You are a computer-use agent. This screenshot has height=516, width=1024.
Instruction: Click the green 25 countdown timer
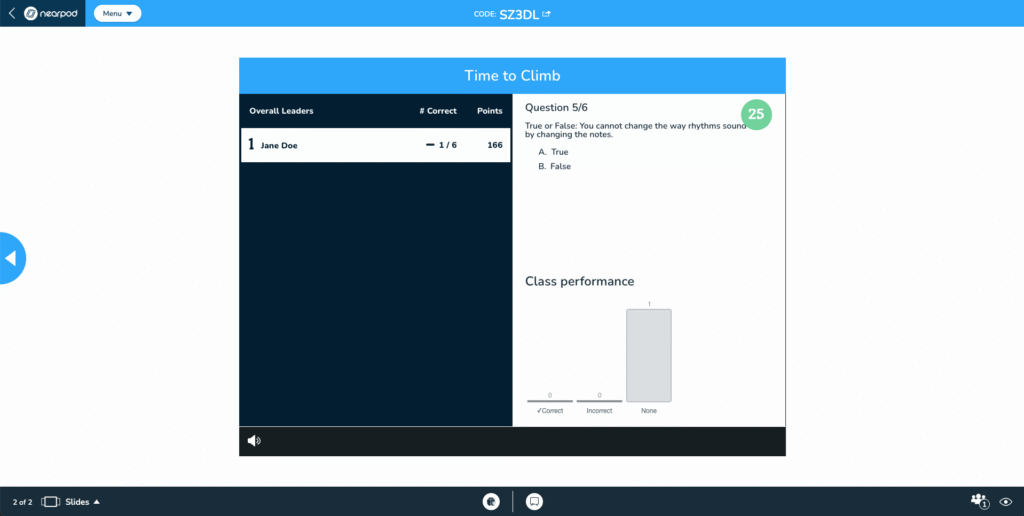click(756, 114)
